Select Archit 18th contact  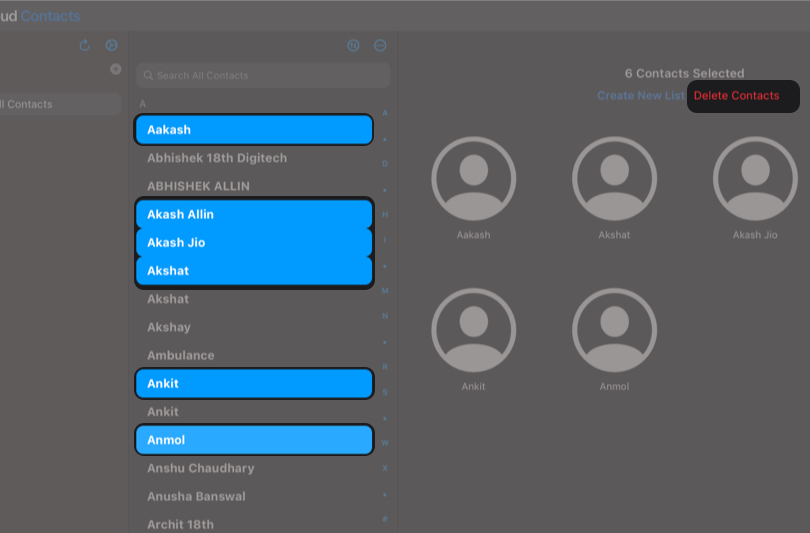[254, 524]
